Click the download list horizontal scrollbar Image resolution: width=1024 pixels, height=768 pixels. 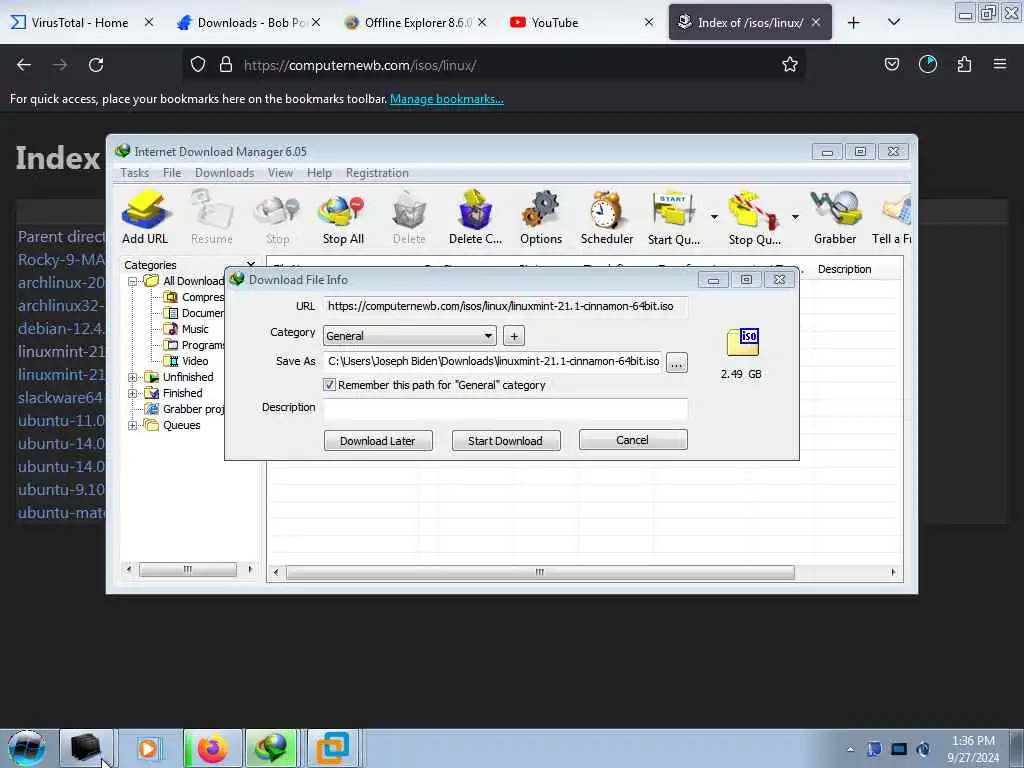(539, 572)
